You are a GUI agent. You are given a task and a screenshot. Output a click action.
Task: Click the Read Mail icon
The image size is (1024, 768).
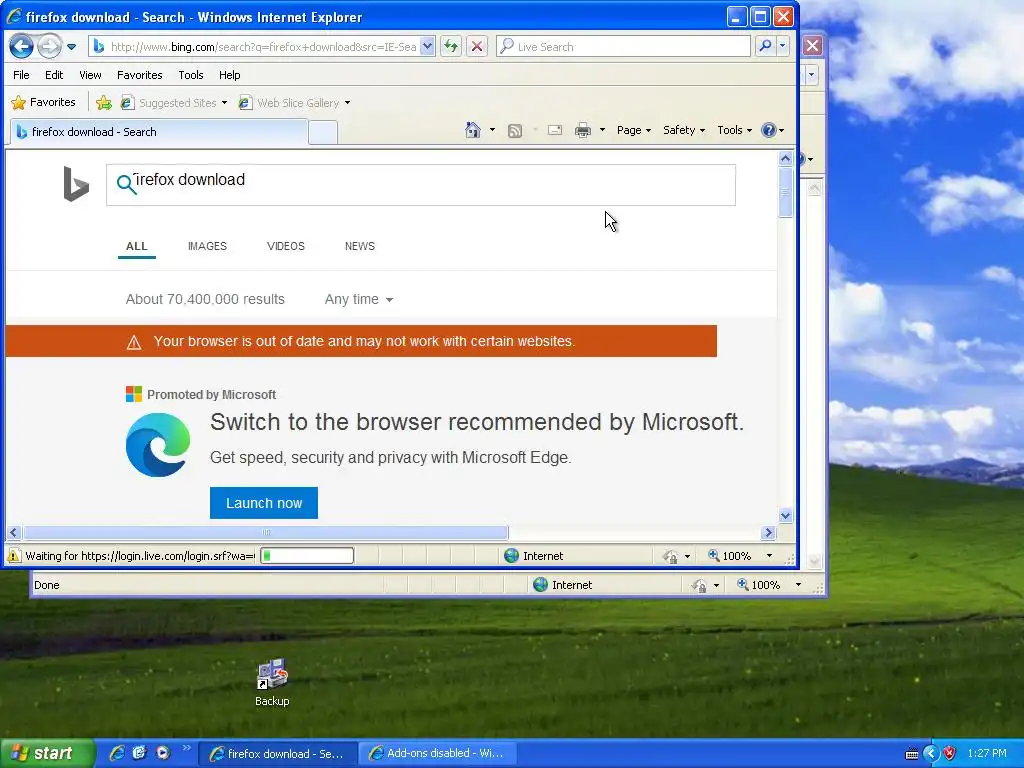pos(555,130)
